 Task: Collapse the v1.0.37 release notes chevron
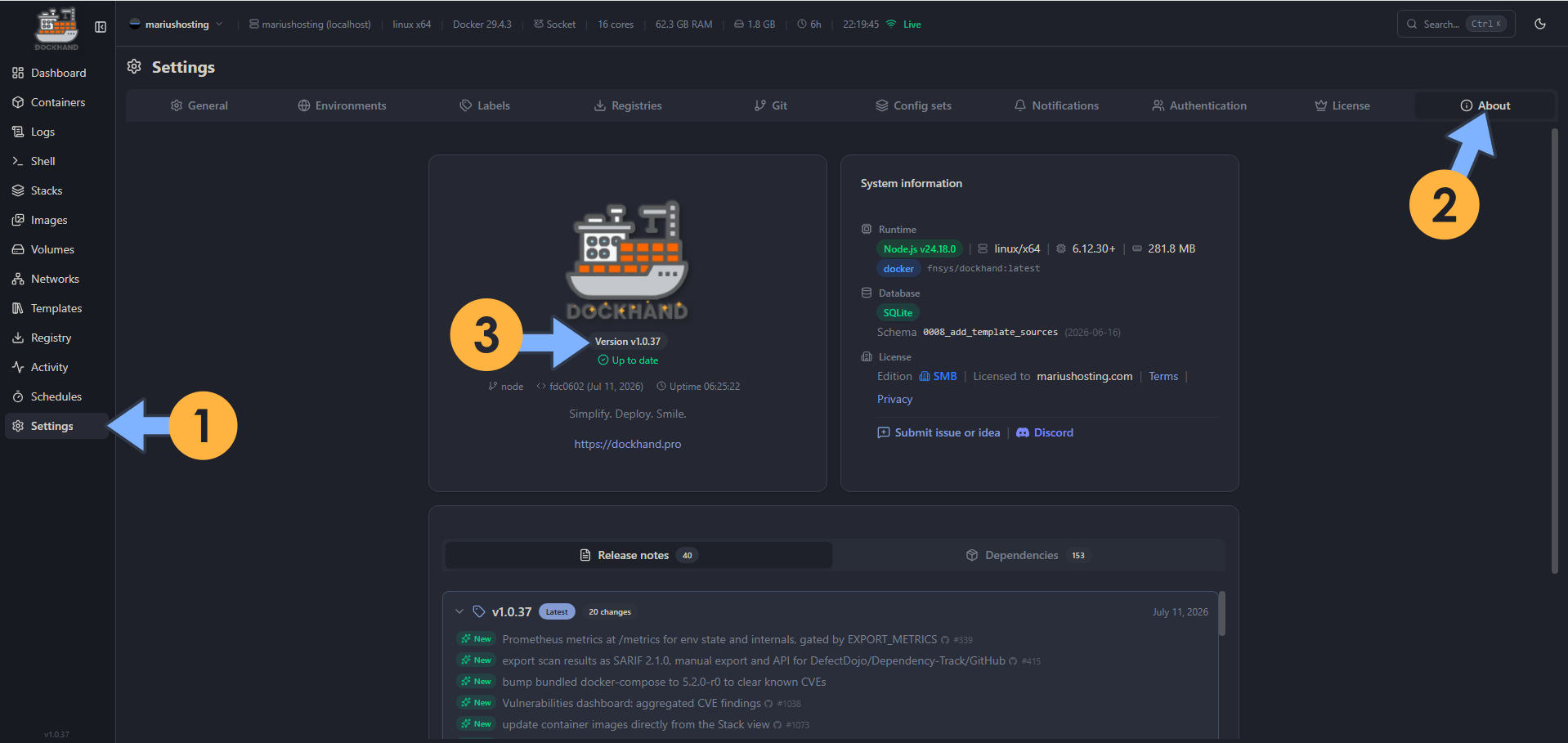(x=459, y=611)
